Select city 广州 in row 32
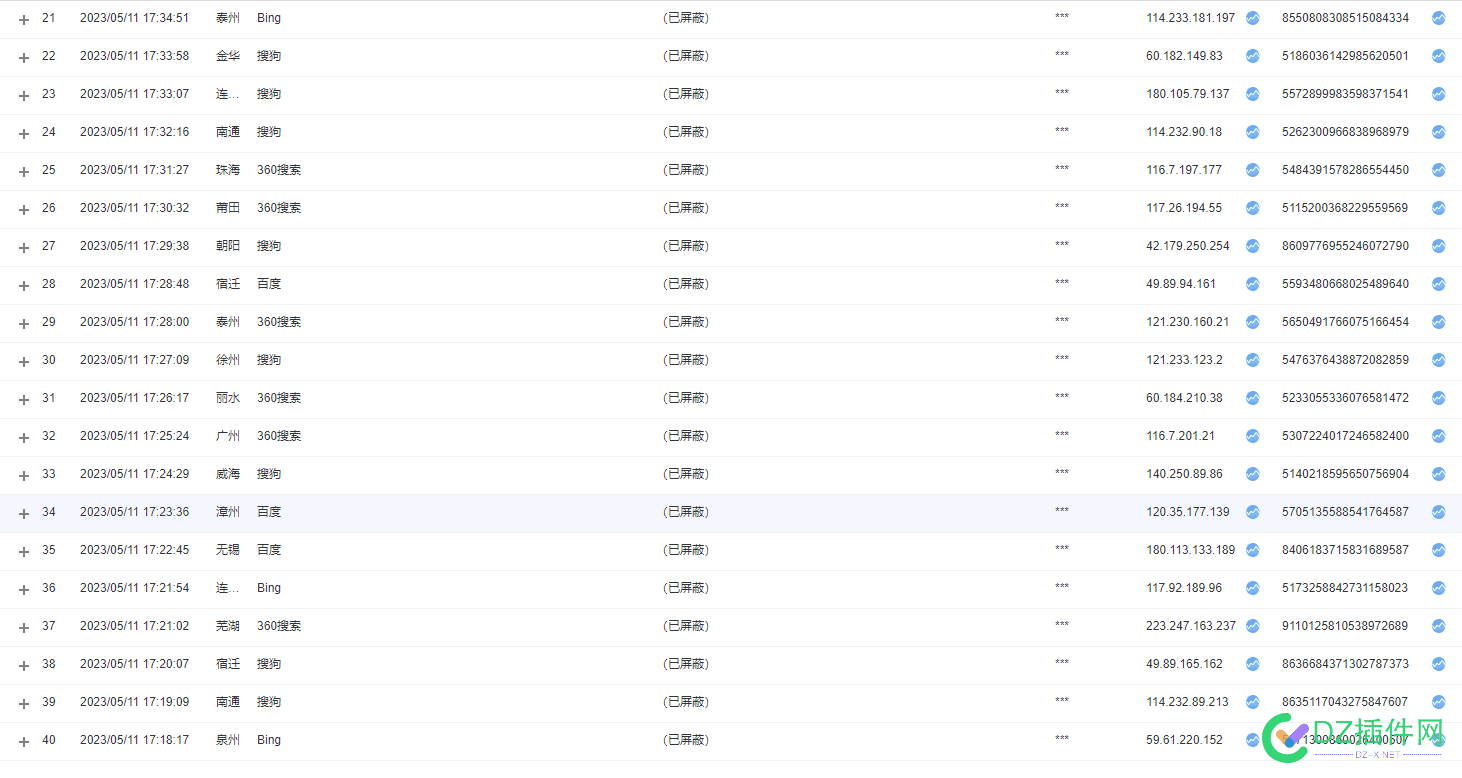The height and width of the screenshot is (778, 1462). (228, 436)
